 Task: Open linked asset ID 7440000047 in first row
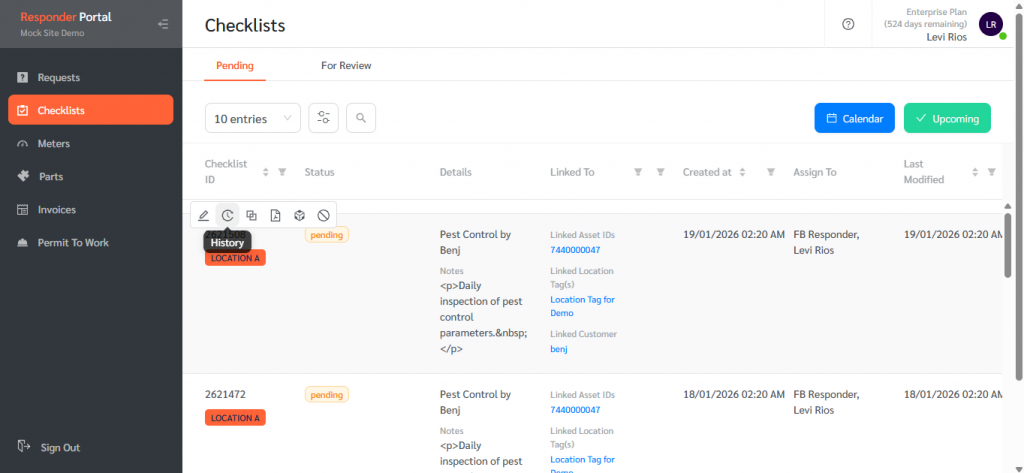pos(575,250)
